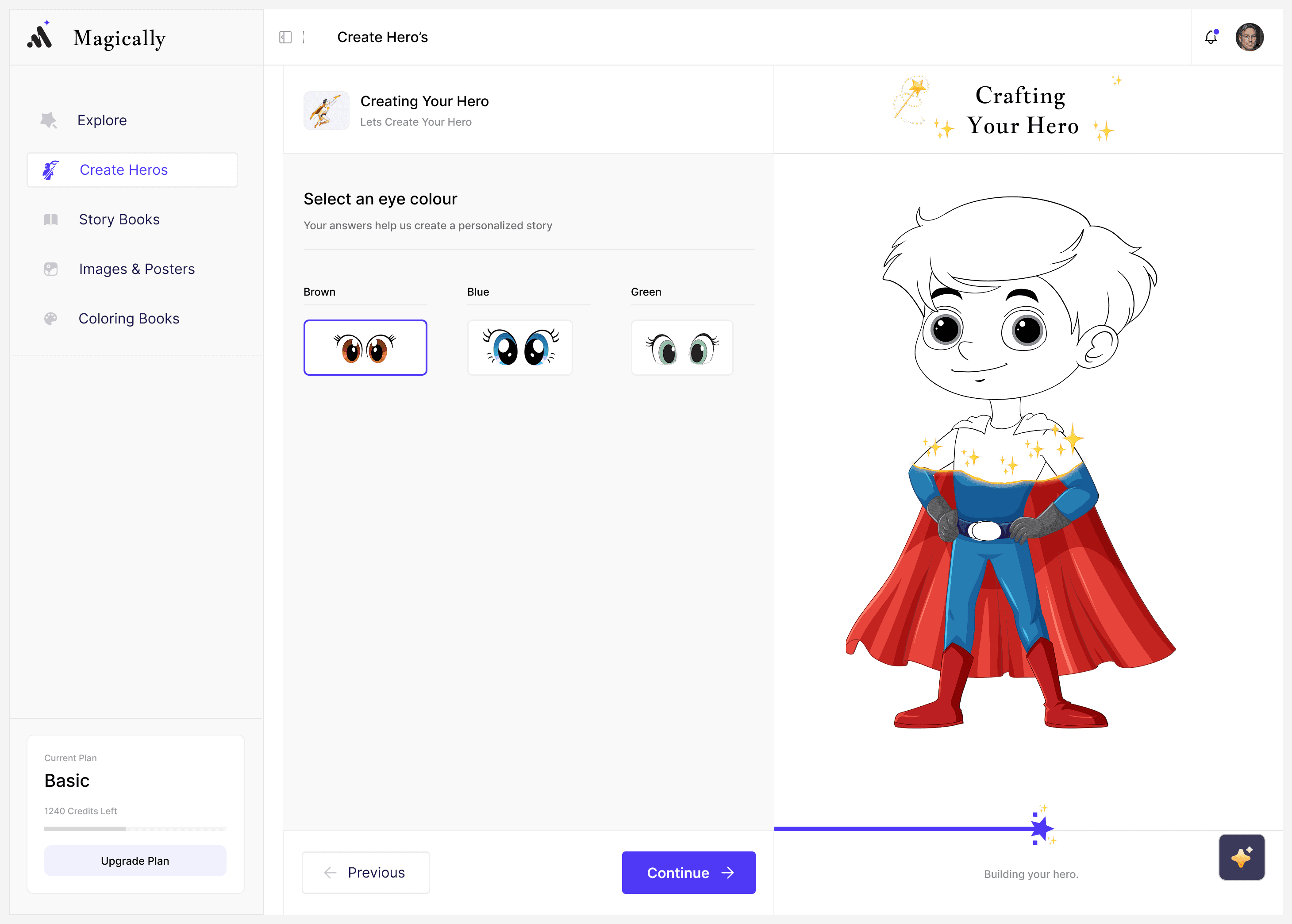1292x924 pixels.
Task: Click the Story Books book icon
Action: click(50, 219)
